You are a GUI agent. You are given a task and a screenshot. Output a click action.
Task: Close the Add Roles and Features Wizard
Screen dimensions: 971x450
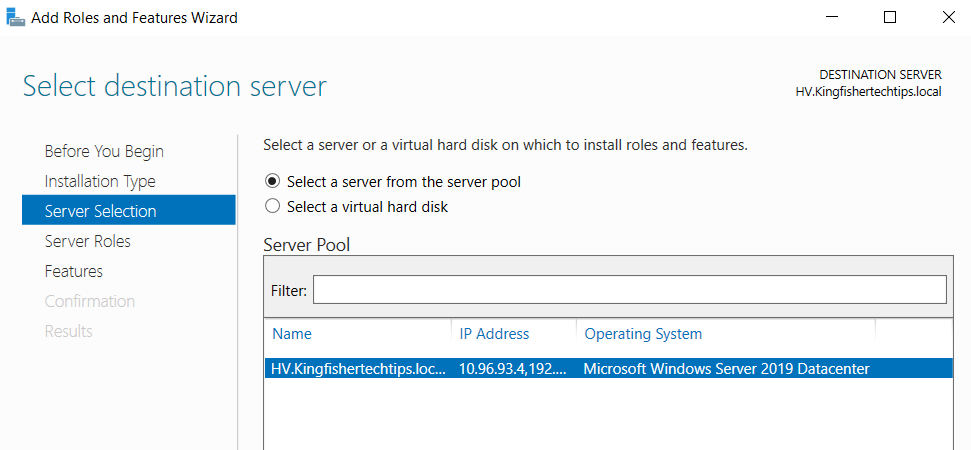point(948,17)
